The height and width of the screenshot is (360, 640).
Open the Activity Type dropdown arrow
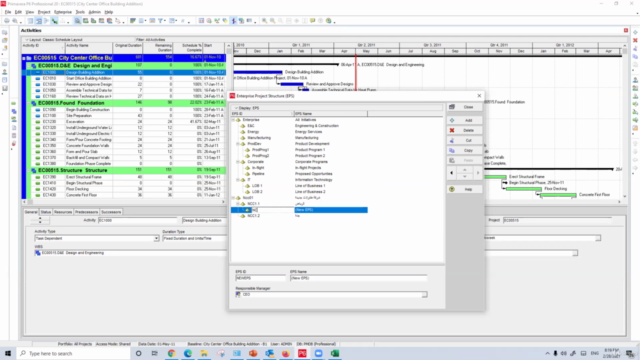156,238
